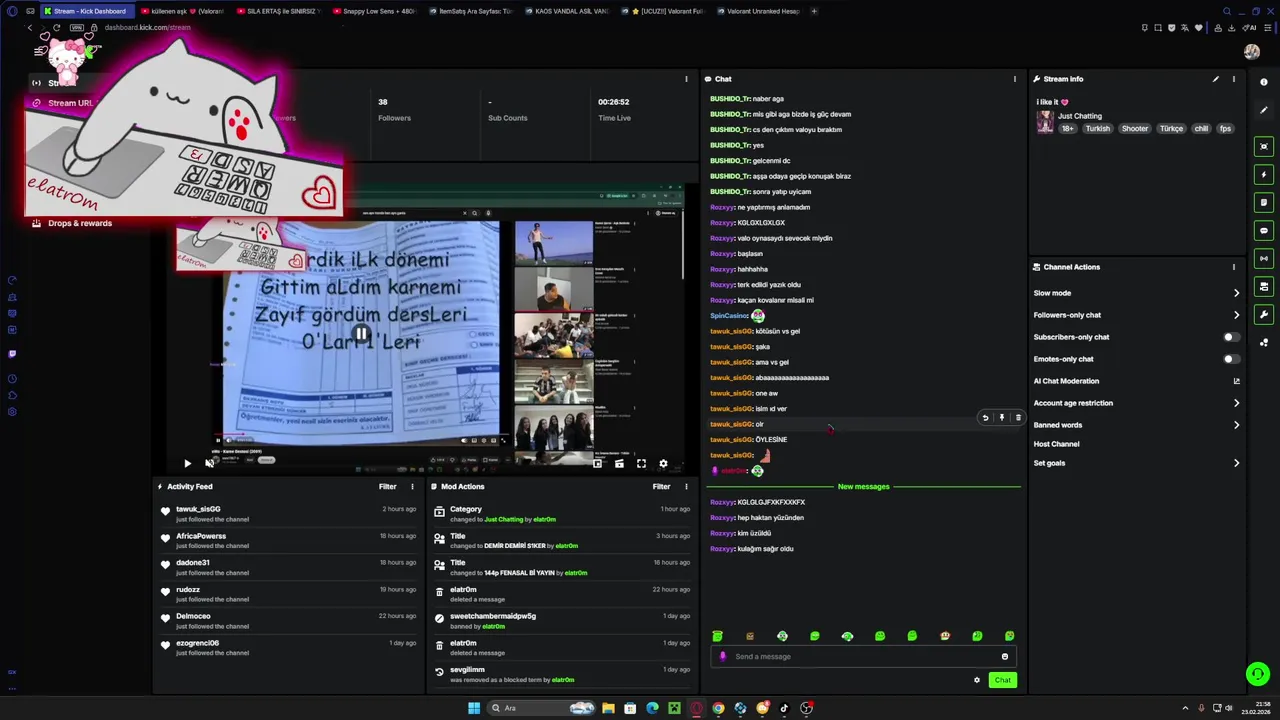Switch to Valorant Unranked Hesap tab
1280x720 pixels.
761,11
